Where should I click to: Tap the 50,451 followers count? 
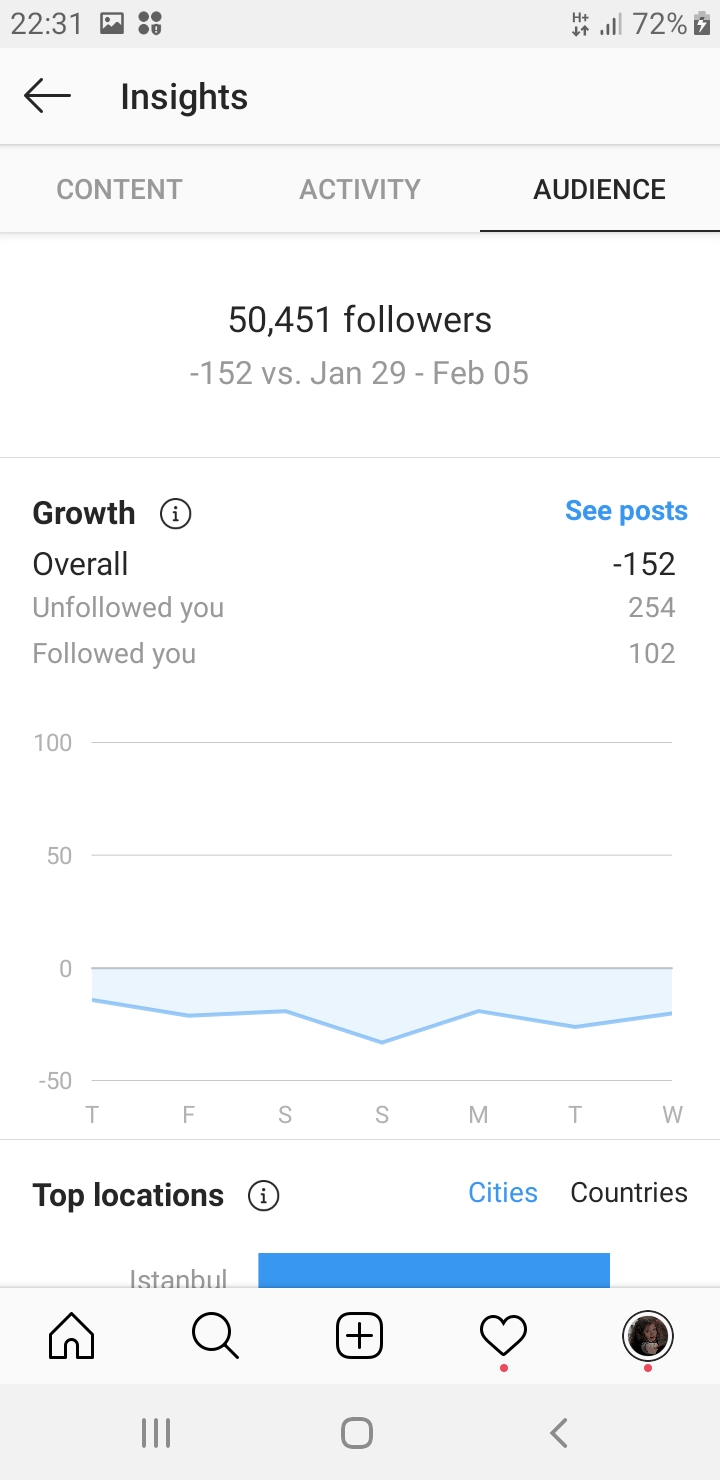[x=360, y=320]
